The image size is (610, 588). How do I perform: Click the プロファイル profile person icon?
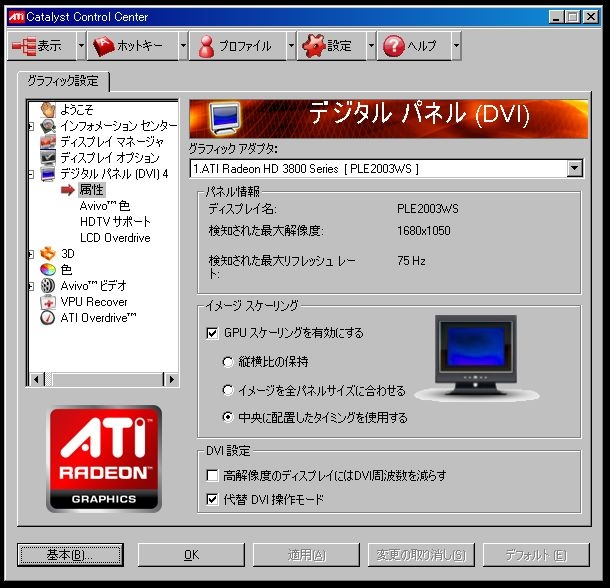(x=206, y=46)
